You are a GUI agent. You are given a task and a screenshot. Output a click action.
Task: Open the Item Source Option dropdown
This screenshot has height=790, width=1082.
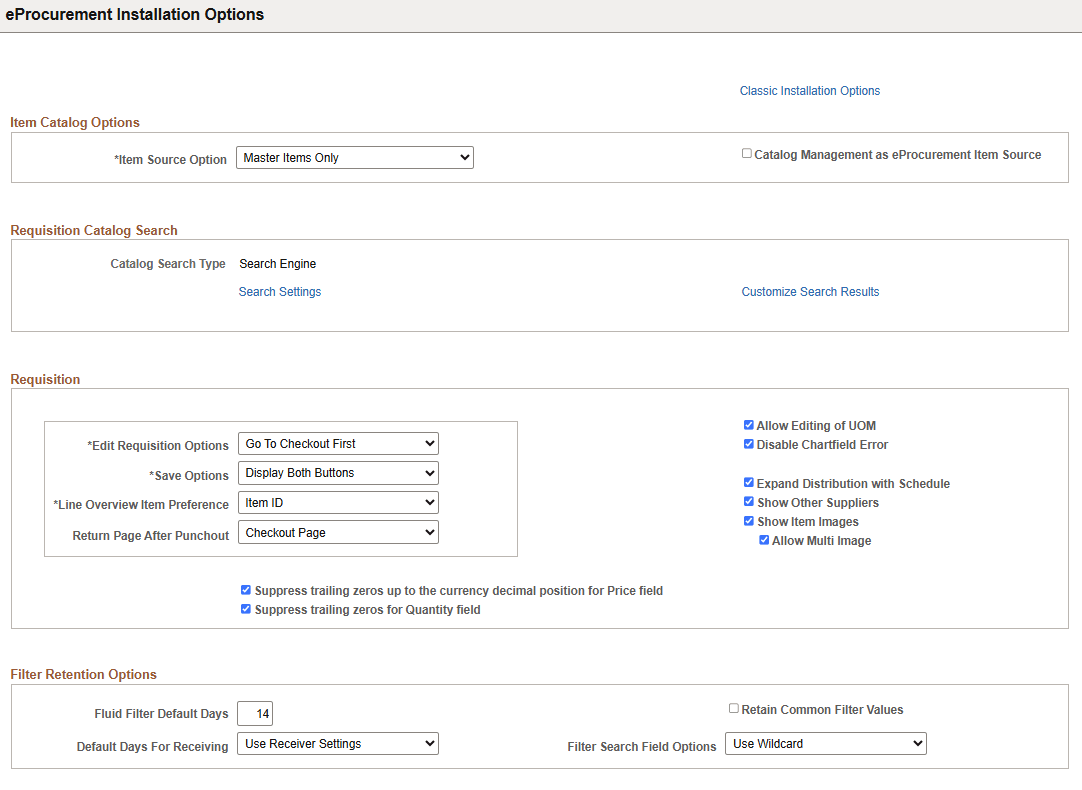(354, 157)
